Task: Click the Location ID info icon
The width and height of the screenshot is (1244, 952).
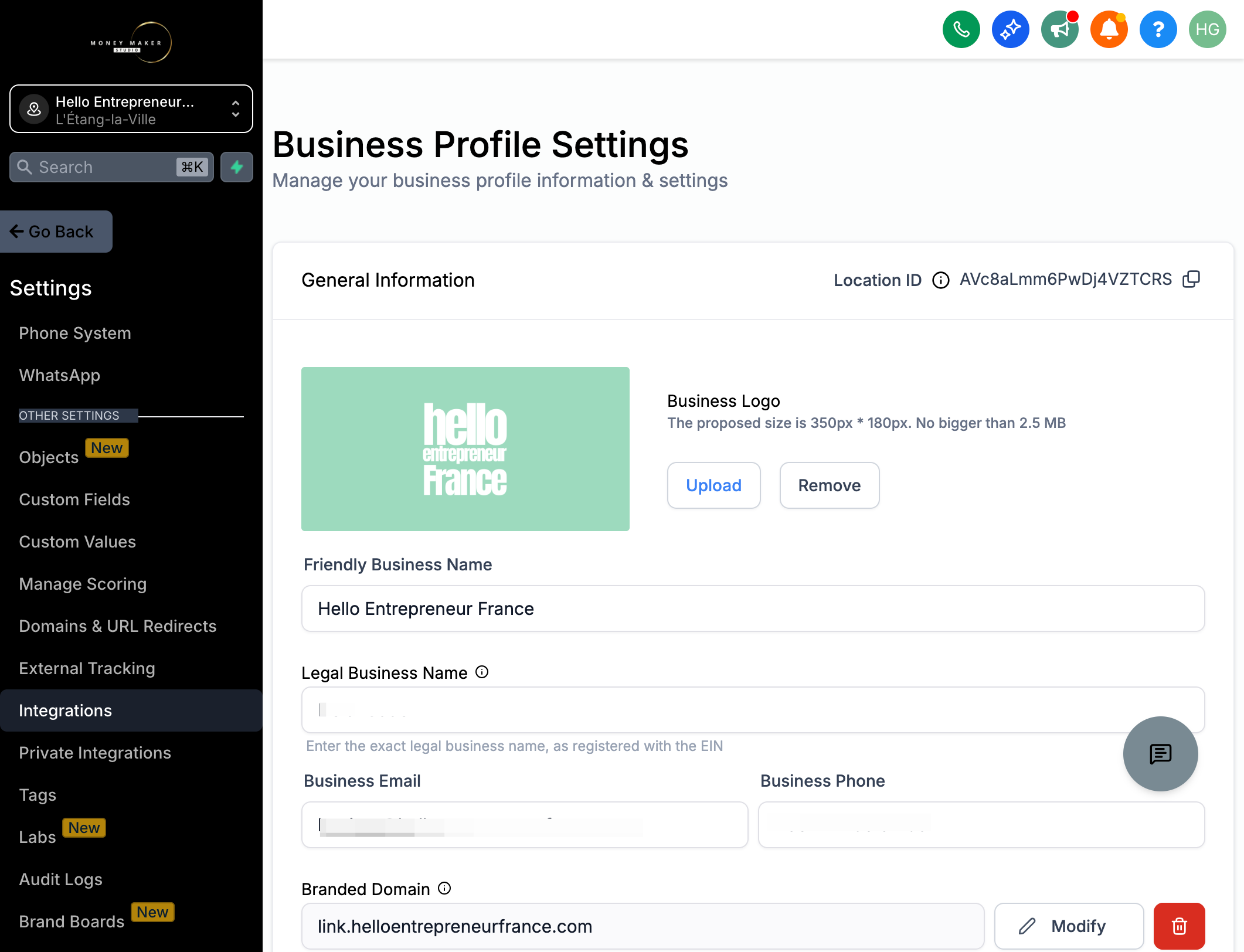Action: click(x=940, y=280)
